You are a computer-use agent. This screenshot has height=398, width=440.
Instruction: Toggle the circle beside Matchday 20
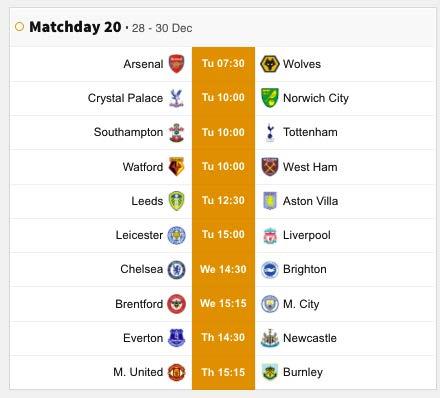click(19, 27)
